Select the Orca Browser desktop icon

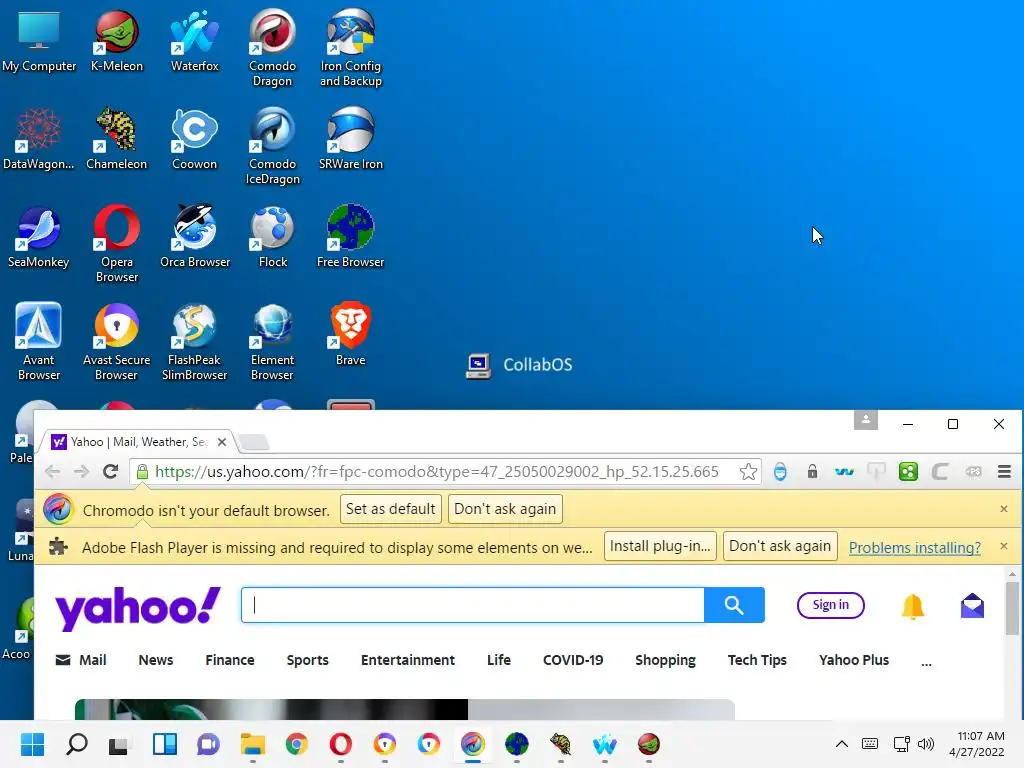pyautogui.click(x=195, y=236)
